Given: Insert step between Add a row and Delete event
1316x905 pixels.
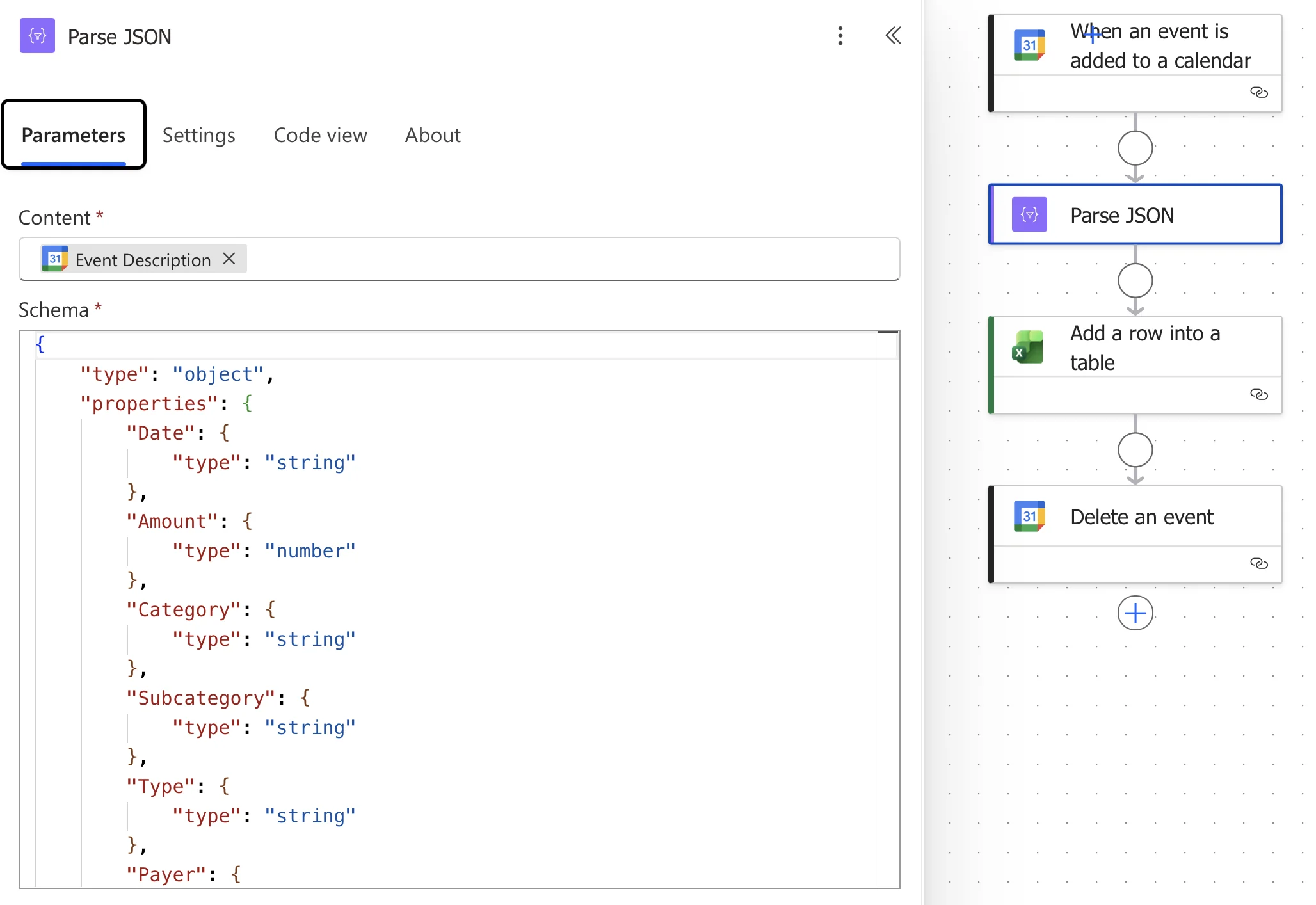Looking at the screenshot, I should tap(1135, 450).
